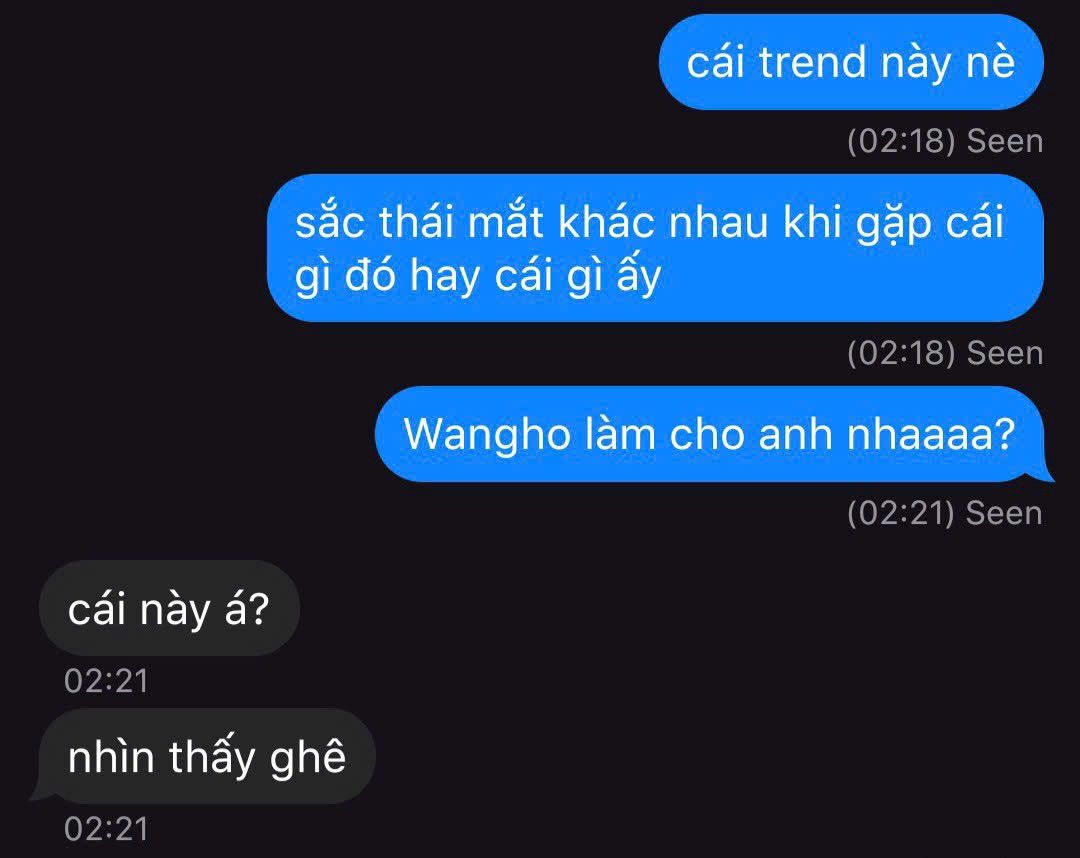
Task: Click the 02:21 timestamp under "cái này á?"
Action: [x=106, y=681]
